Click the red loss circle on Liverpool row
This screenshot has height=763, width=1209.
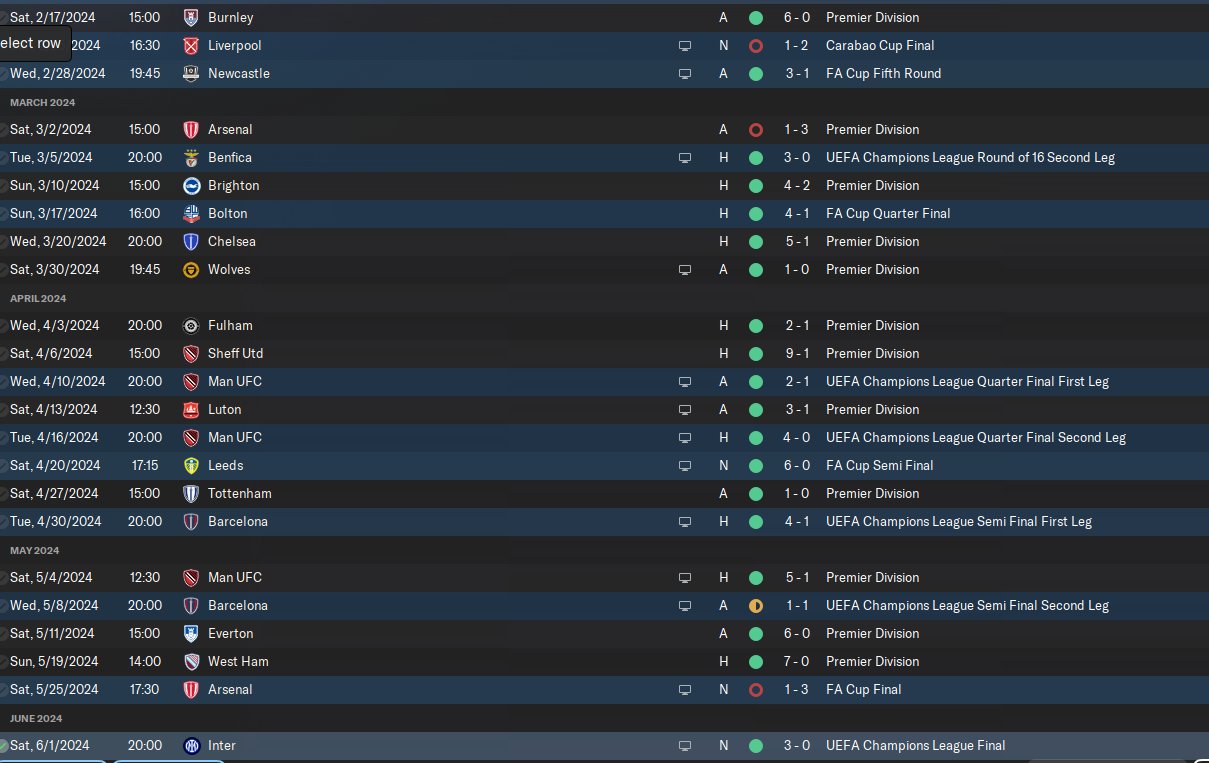755,46
